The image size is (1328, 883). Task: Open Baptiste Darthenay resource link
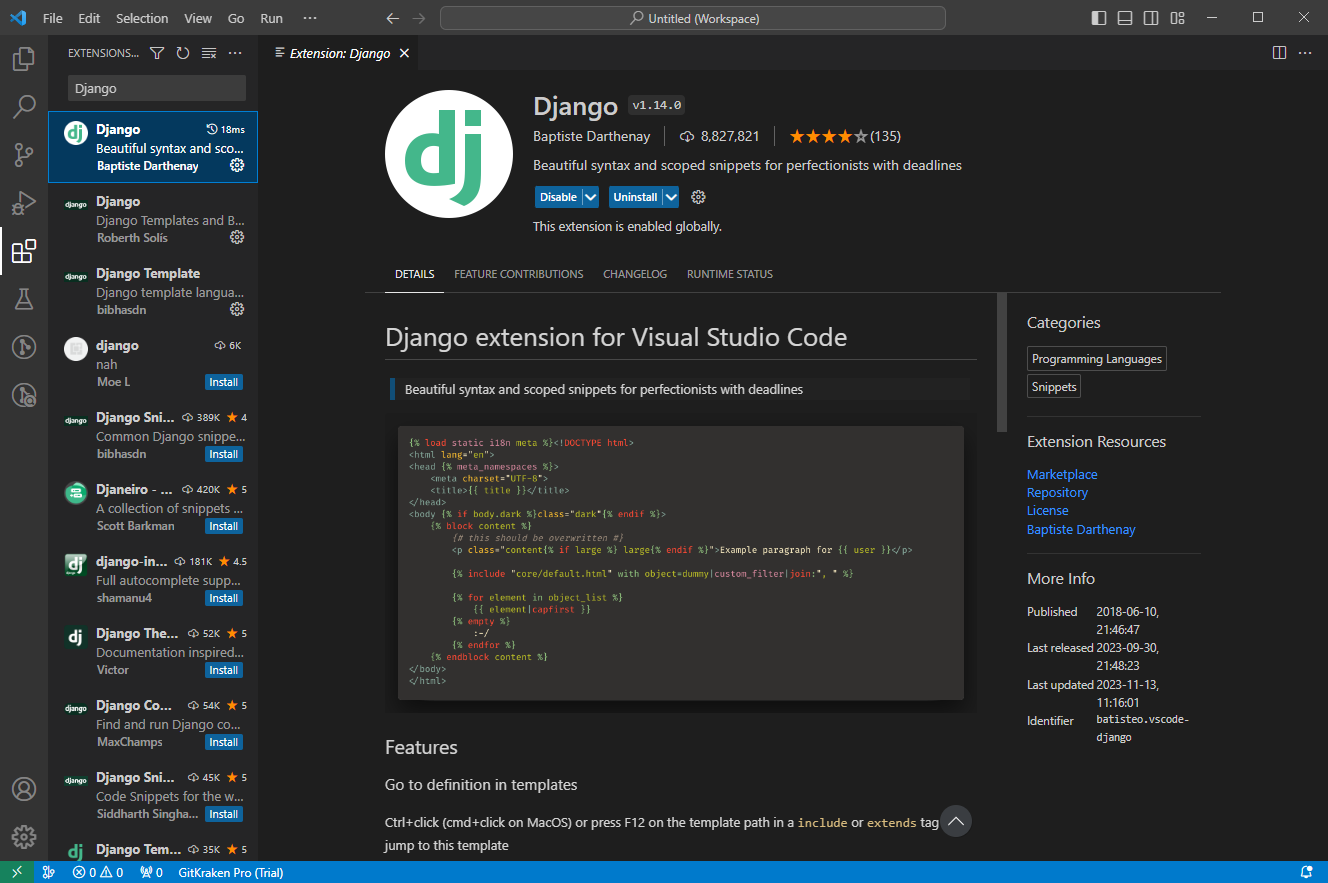1081,529
